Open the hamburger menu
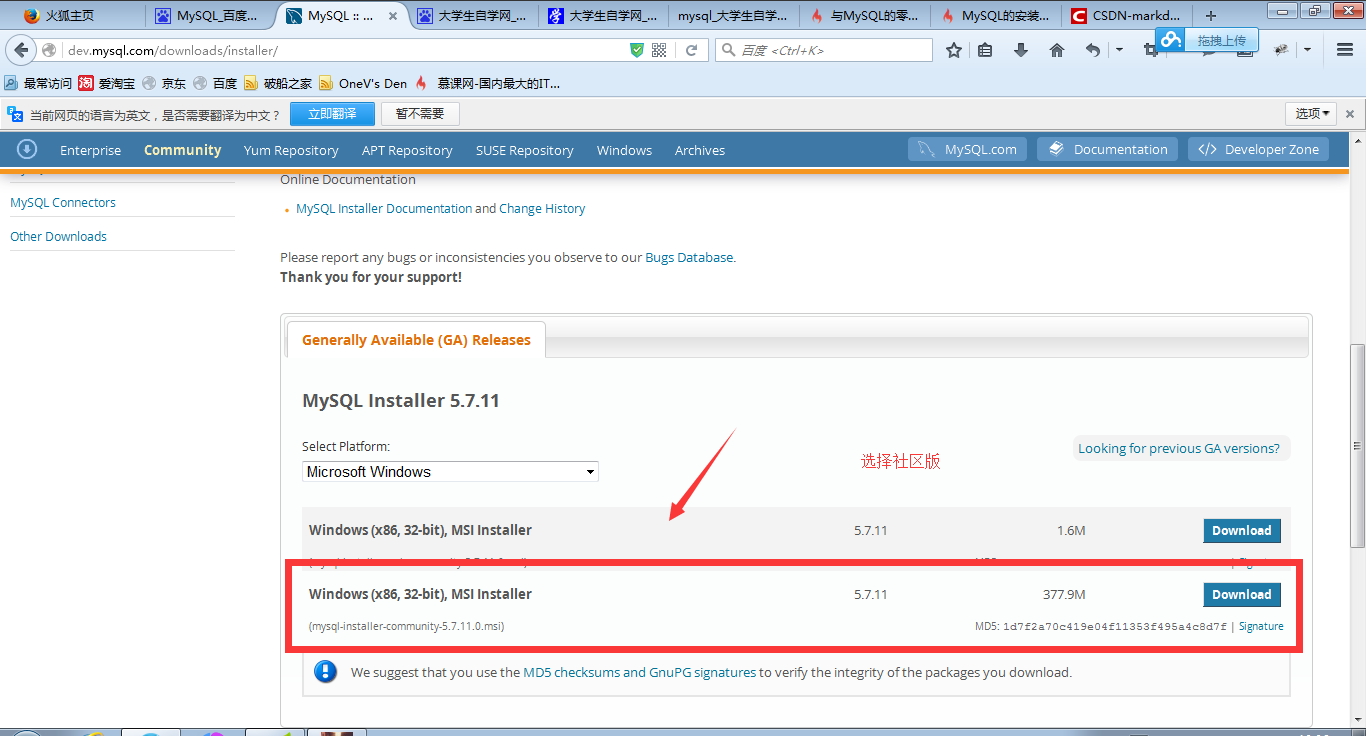Image resolution: width=1366 pixels, height=736 pixels. coord(1345,50)
